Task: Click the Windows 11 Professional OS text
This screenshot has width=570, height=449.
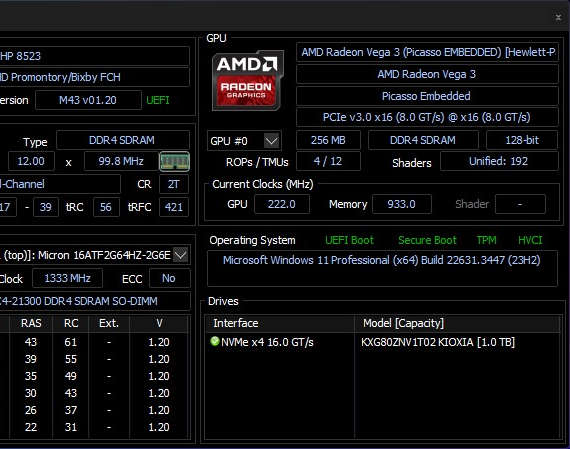Action: (382, 260)
